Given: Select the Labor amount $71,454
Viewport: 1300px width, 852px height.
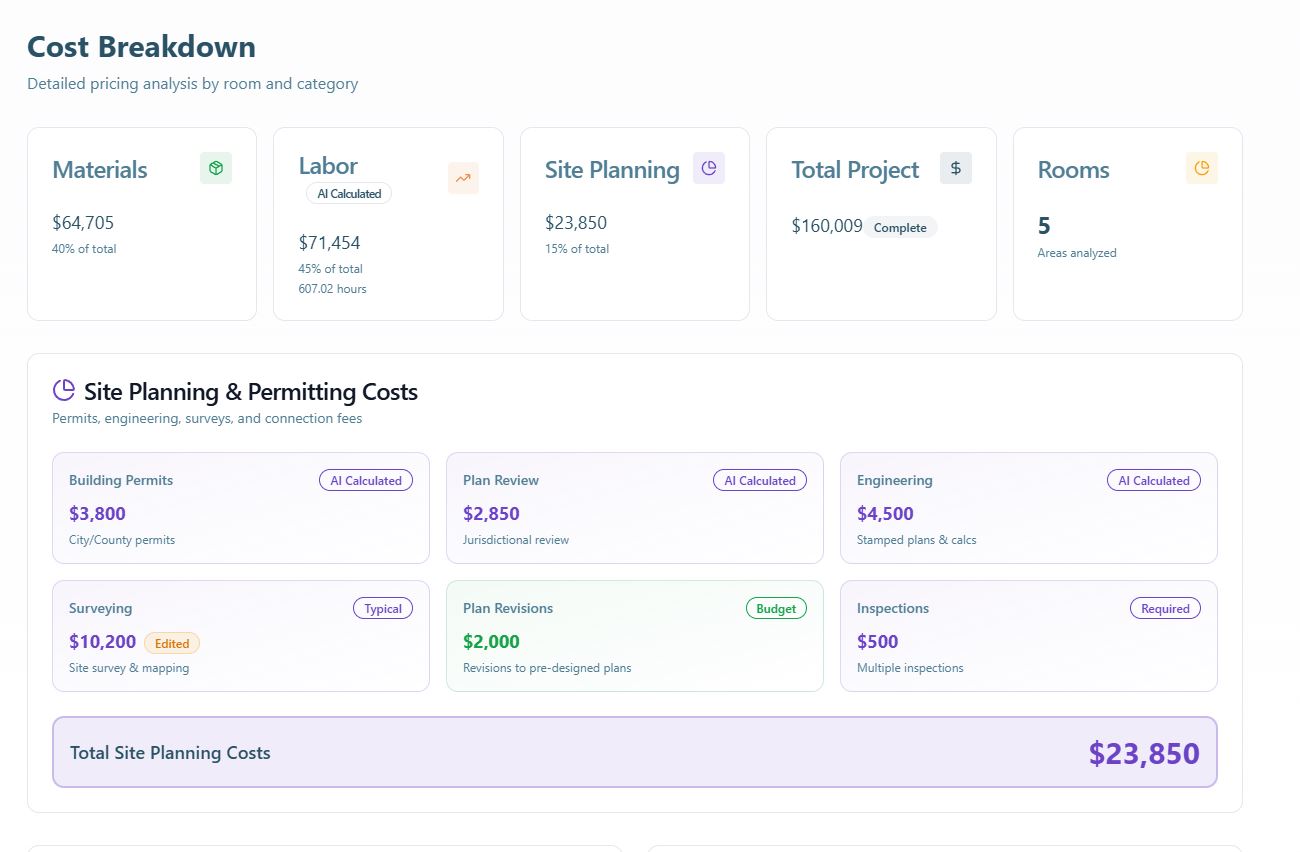Looking at the screenshot, I should click(x=329, y=243).
